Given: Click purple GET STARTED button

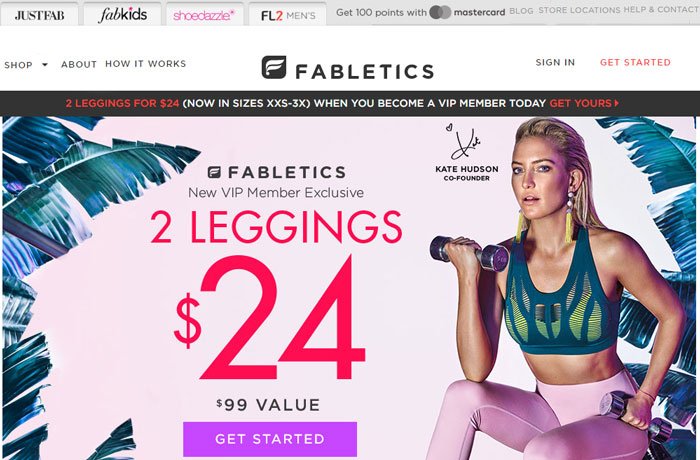Looking at the screenshot, I should coord(270,439).
